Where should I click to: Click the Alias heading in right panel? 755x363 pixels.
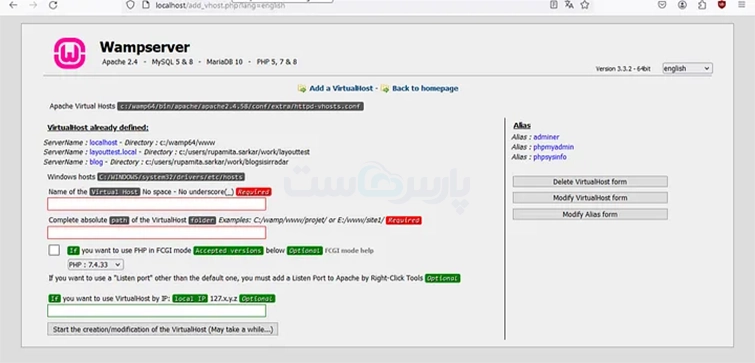[x=522, y=126]
